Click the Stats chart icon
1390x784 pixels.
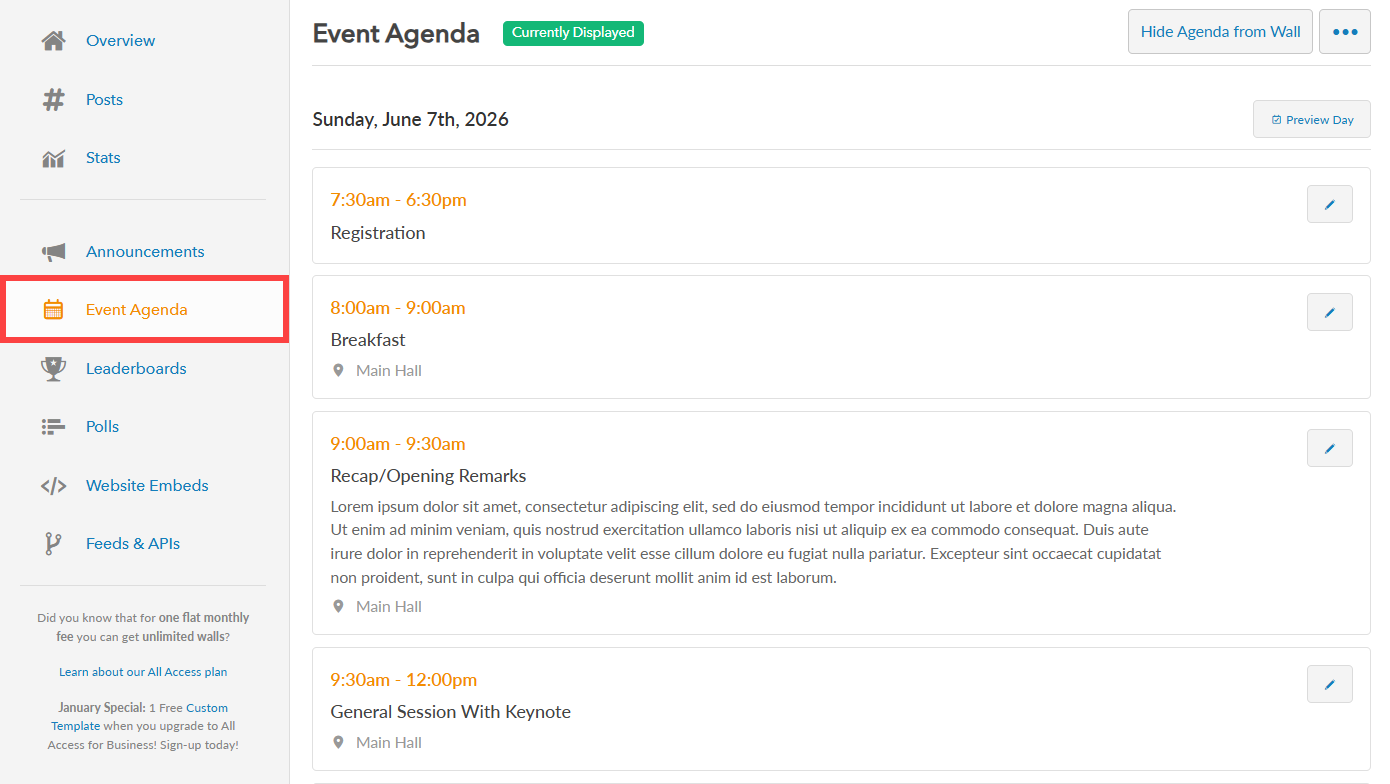(x=52, y=157)
